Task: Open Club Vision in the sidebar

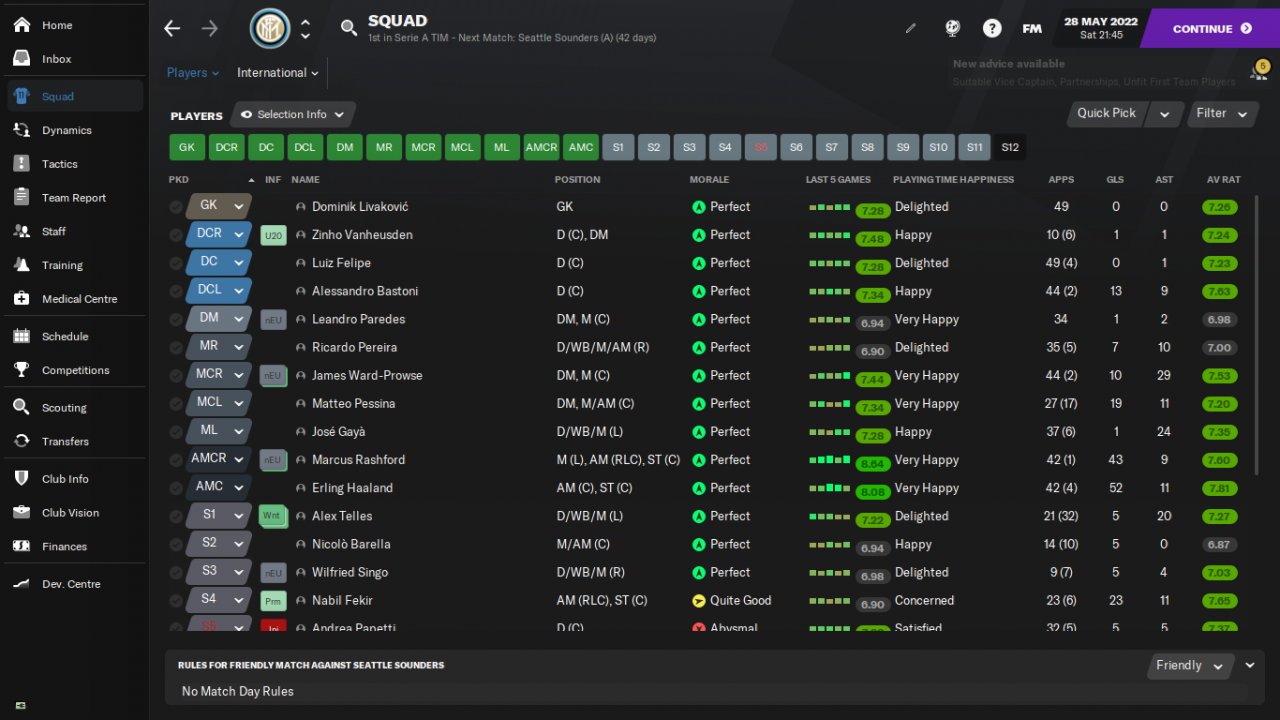Action: [x=75, y=513]
